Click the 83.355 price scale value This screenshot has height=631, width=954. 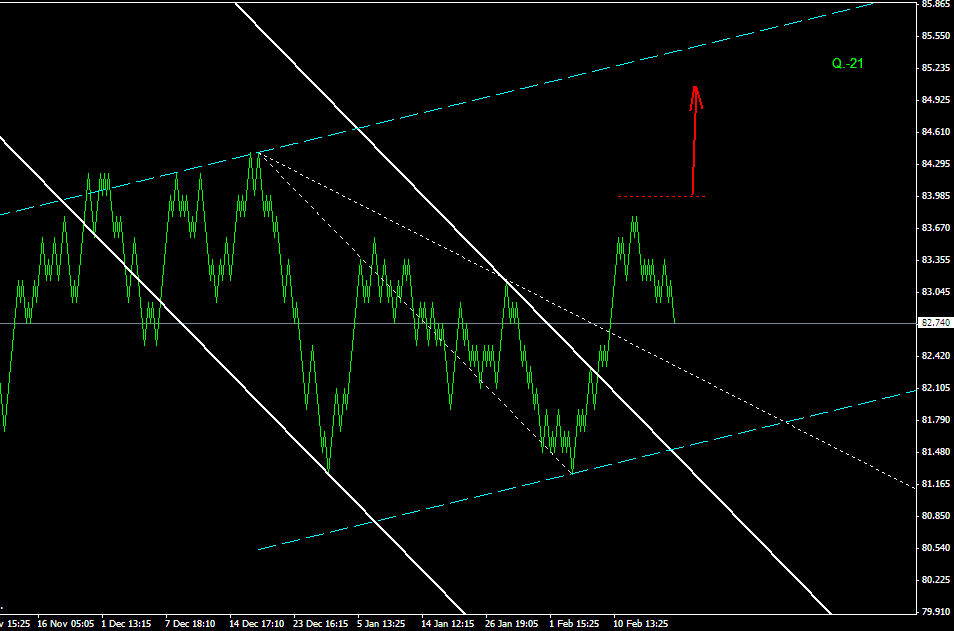pyautogui.click(x=936, y=260)
